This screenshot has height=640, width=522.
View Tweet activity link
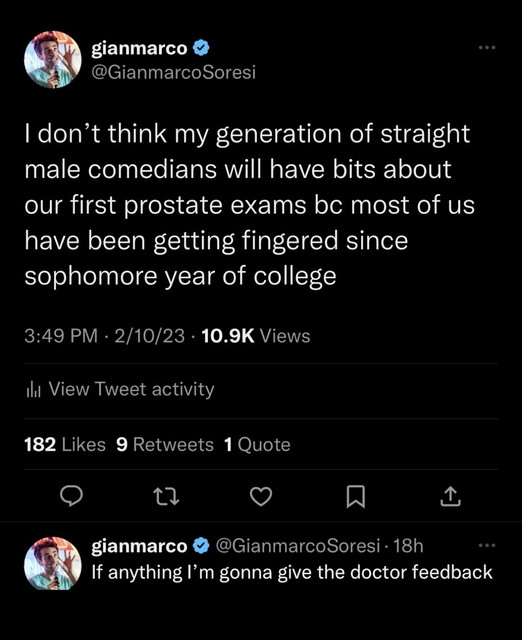click(131, 389)
